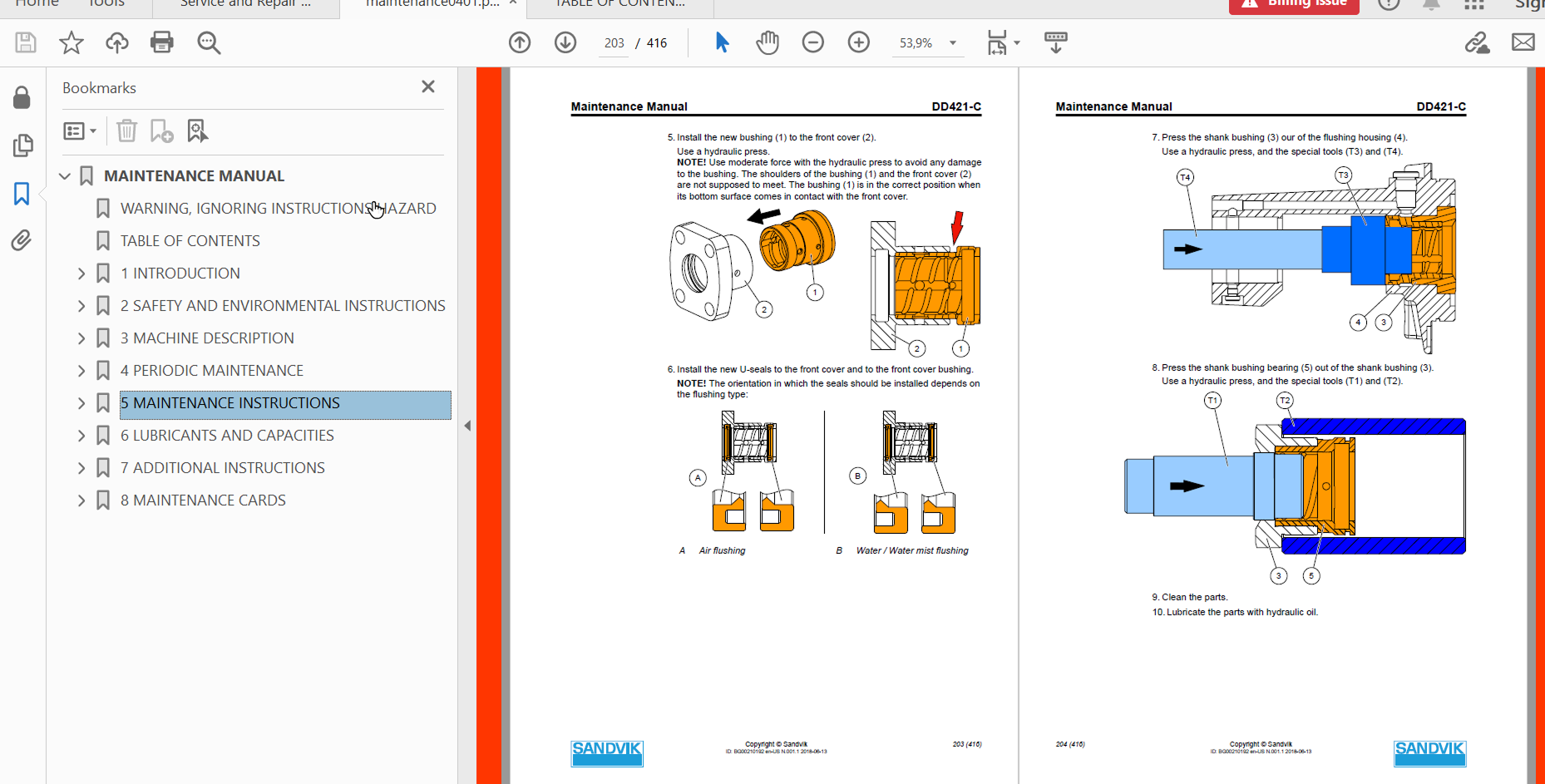Jump to WARNING, IGNORING INSTRUCTIONS HAZARD bookmark
Screen dimensions: 1545x784
278,209
